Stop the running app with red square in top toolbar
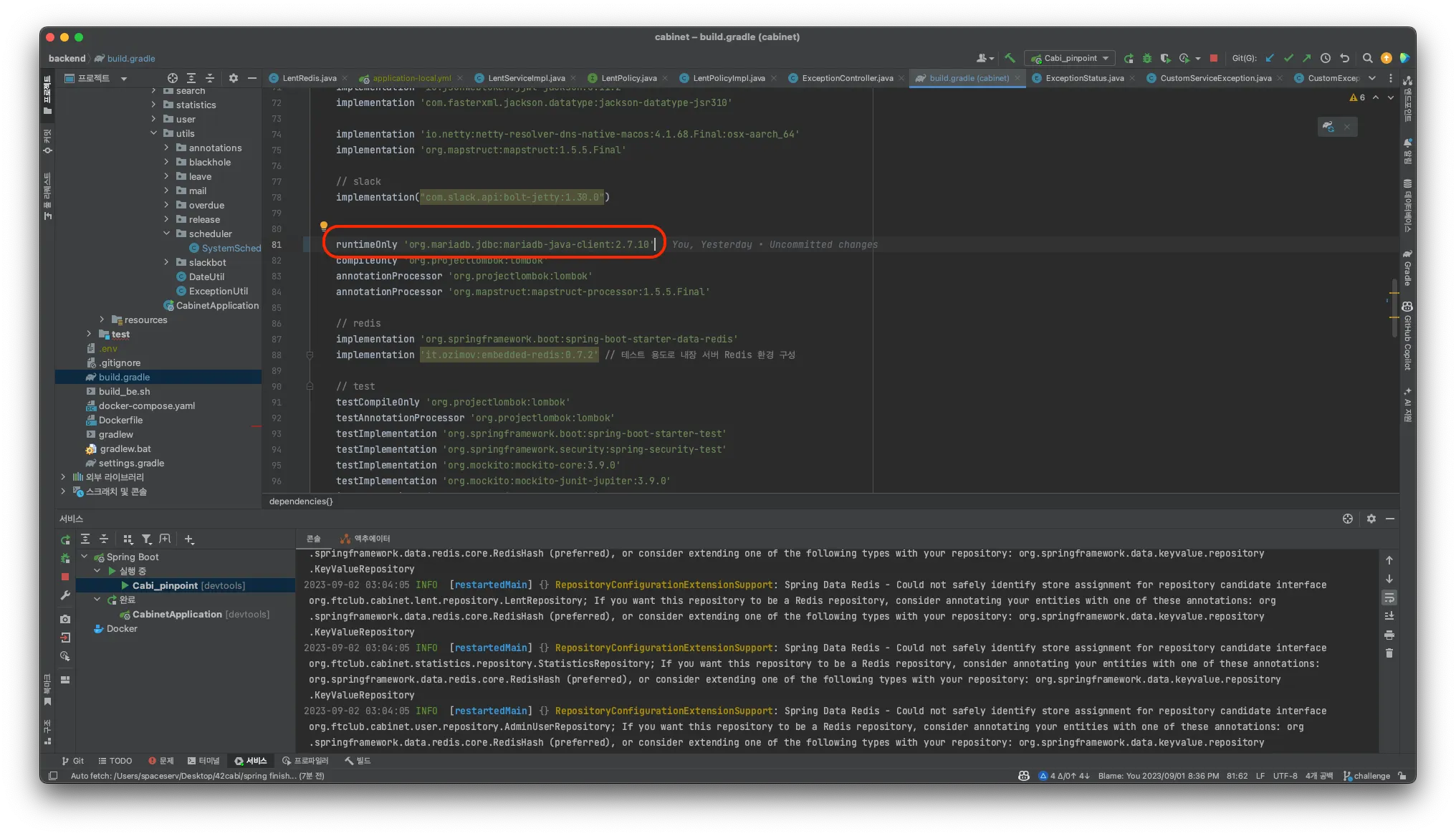The image size is (1456, 836). (x=1214, y=58)
